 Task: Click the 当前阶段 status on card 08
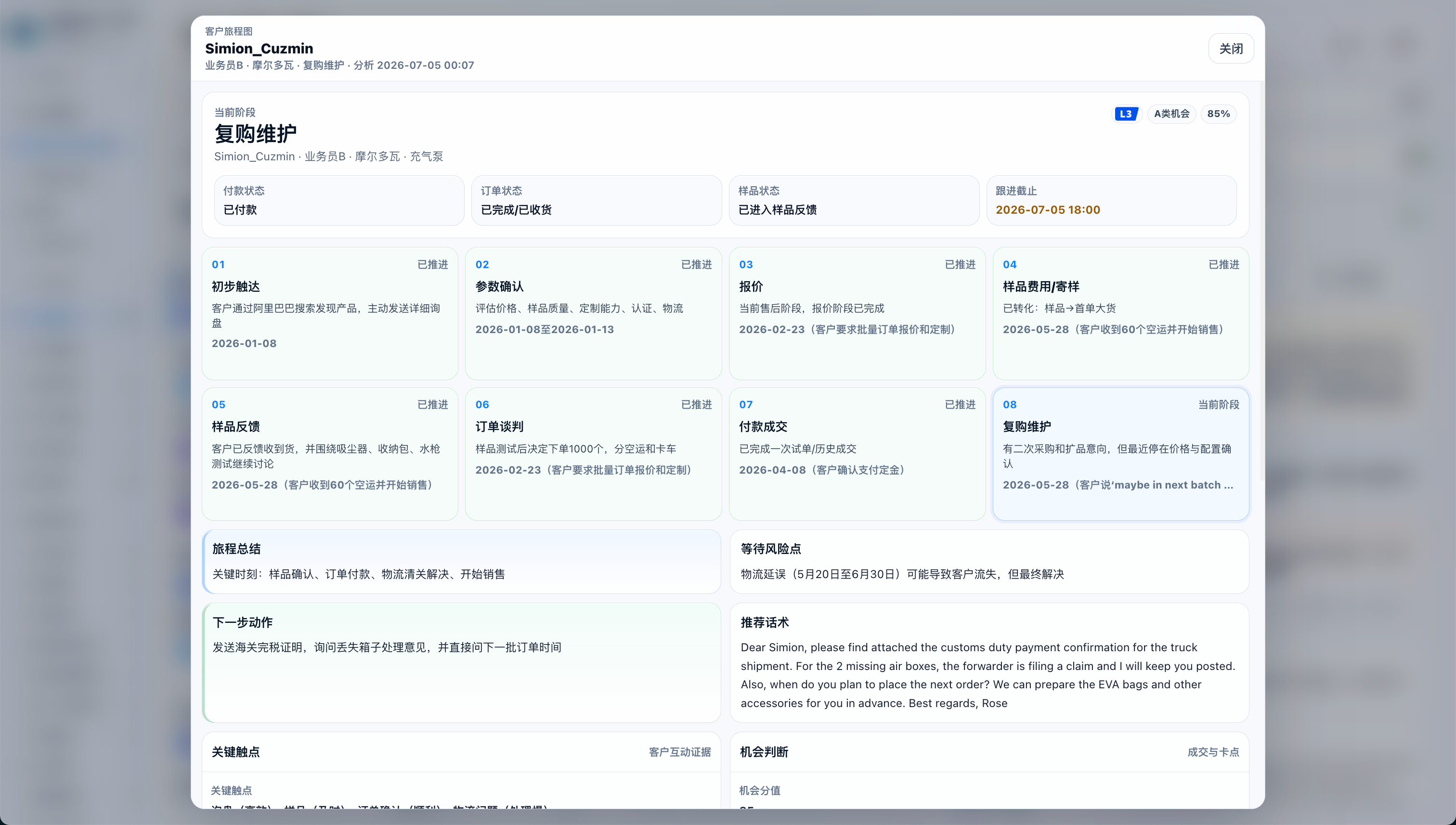[x=1218, y=405]
